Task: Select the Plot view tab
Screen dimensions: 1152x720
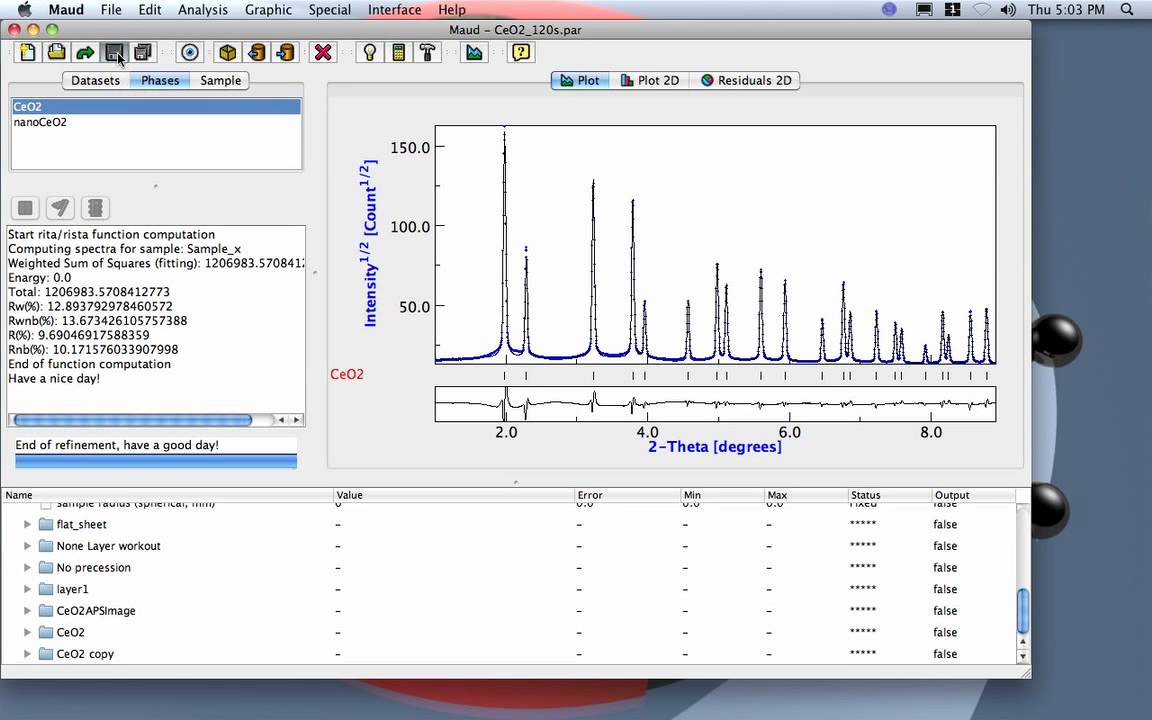Action: [x=580, y=80]
